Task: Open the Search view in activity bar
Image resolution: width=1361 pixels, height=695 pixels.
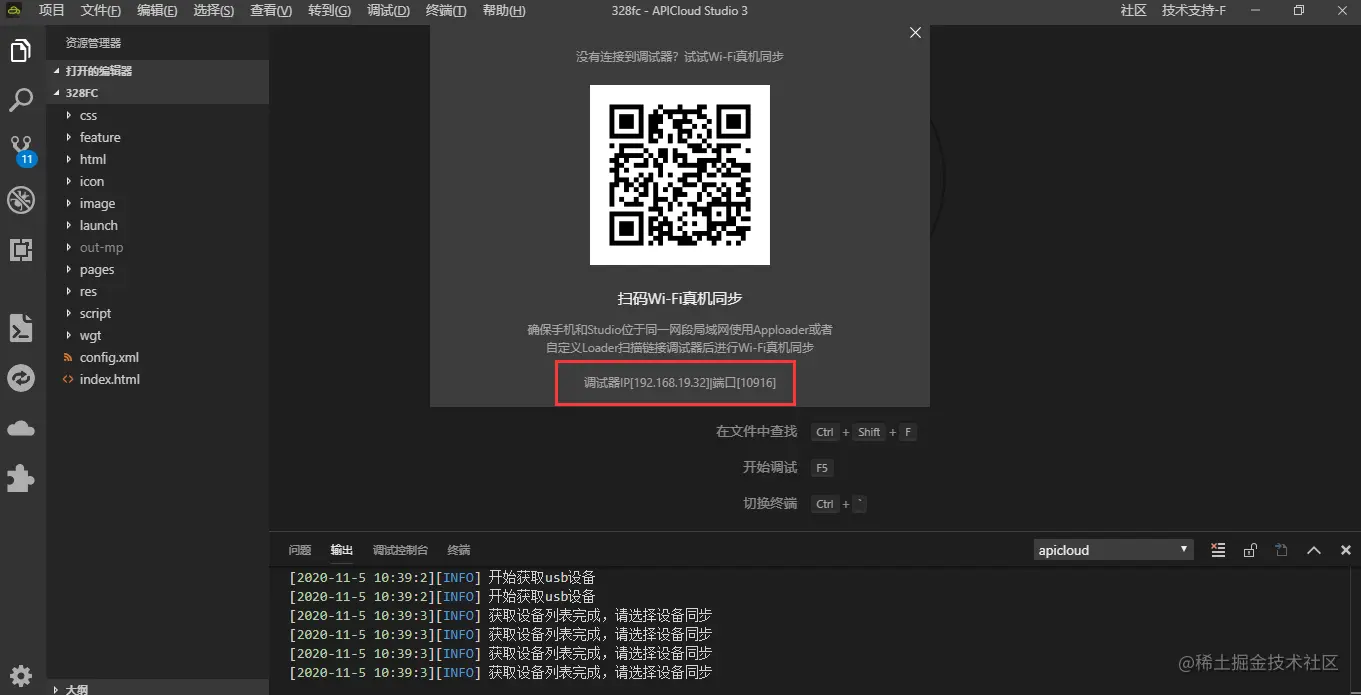Action: (21, 100)
